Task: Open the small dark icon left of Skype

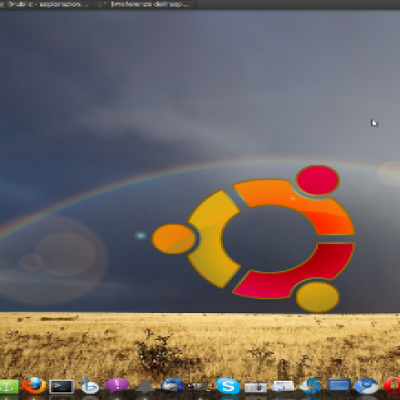Action: click(x=199, y=387)
